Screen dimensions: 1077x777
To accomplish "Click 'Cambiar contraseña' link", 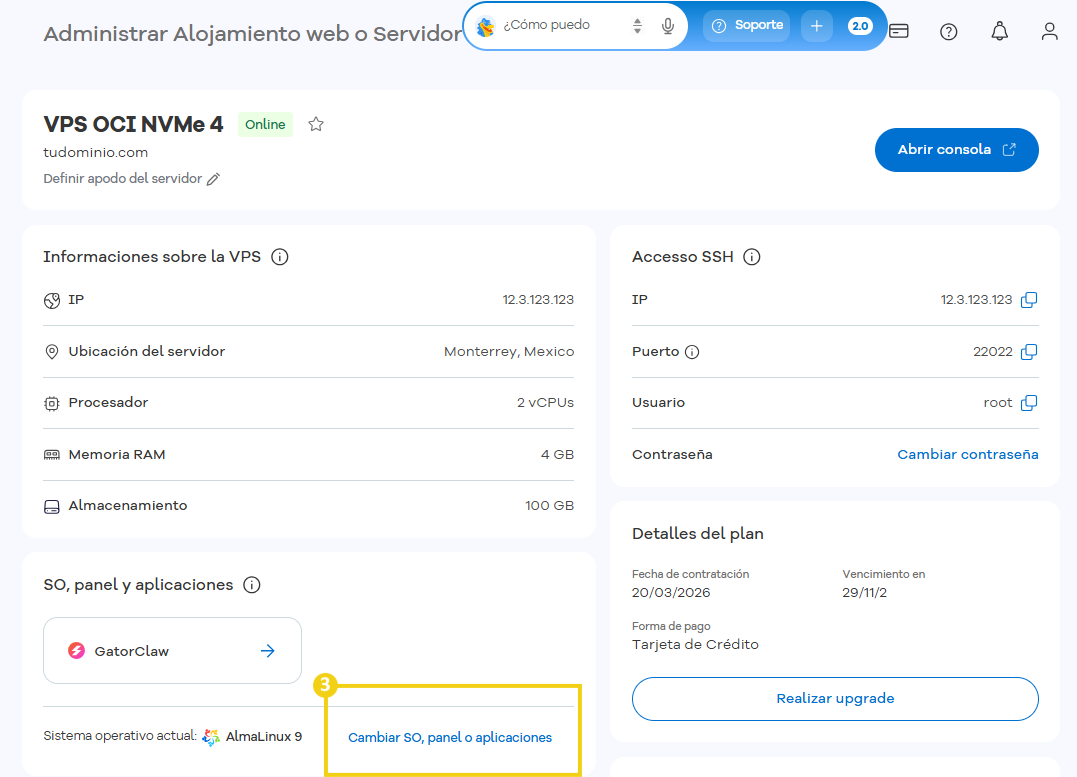I will click(x=968, y=454).
